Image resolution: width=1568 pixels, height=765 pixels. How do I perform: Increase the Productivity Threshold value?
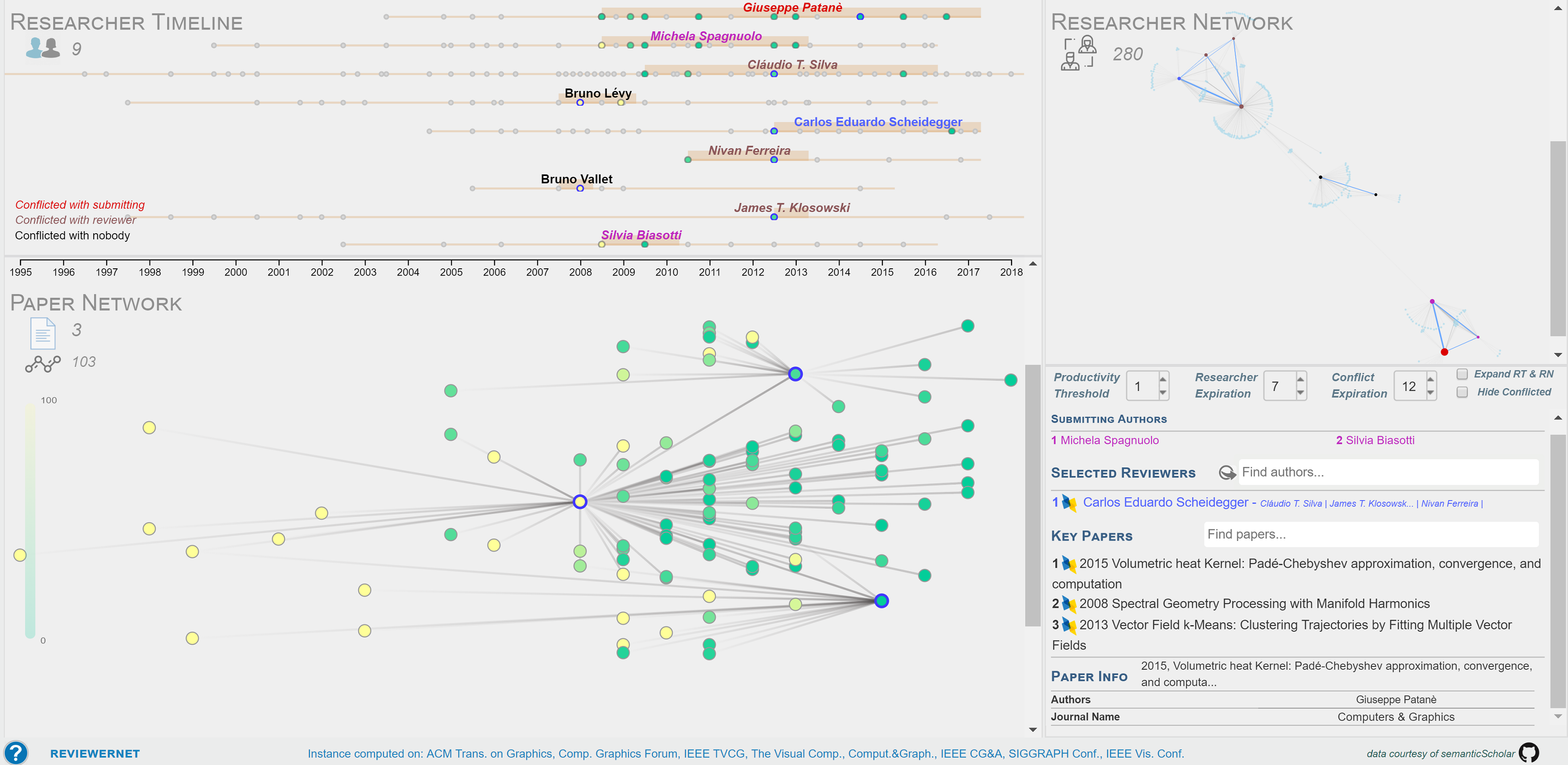1163,379
